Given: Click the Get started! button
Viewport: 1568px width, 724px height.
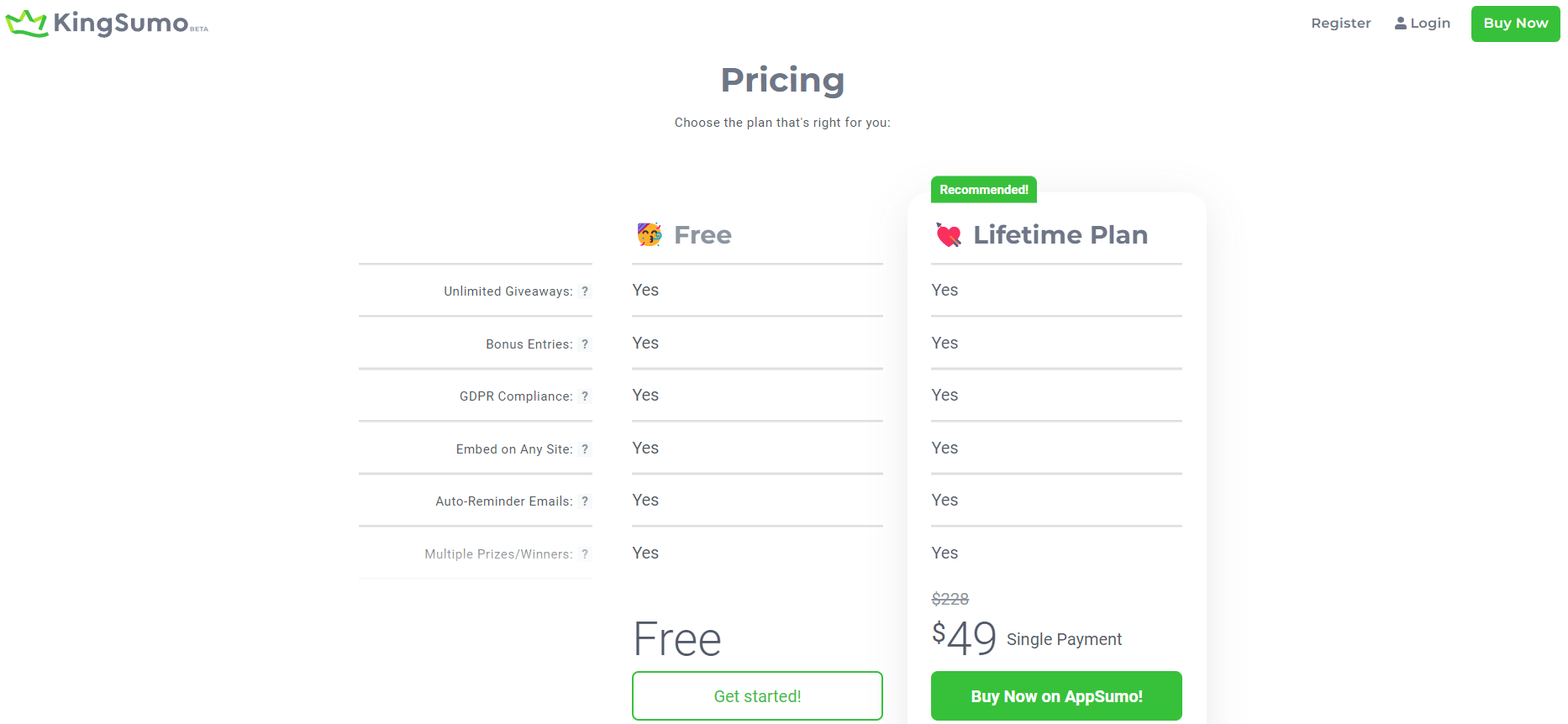Looking at the screenshot, I should coord(757,695).
